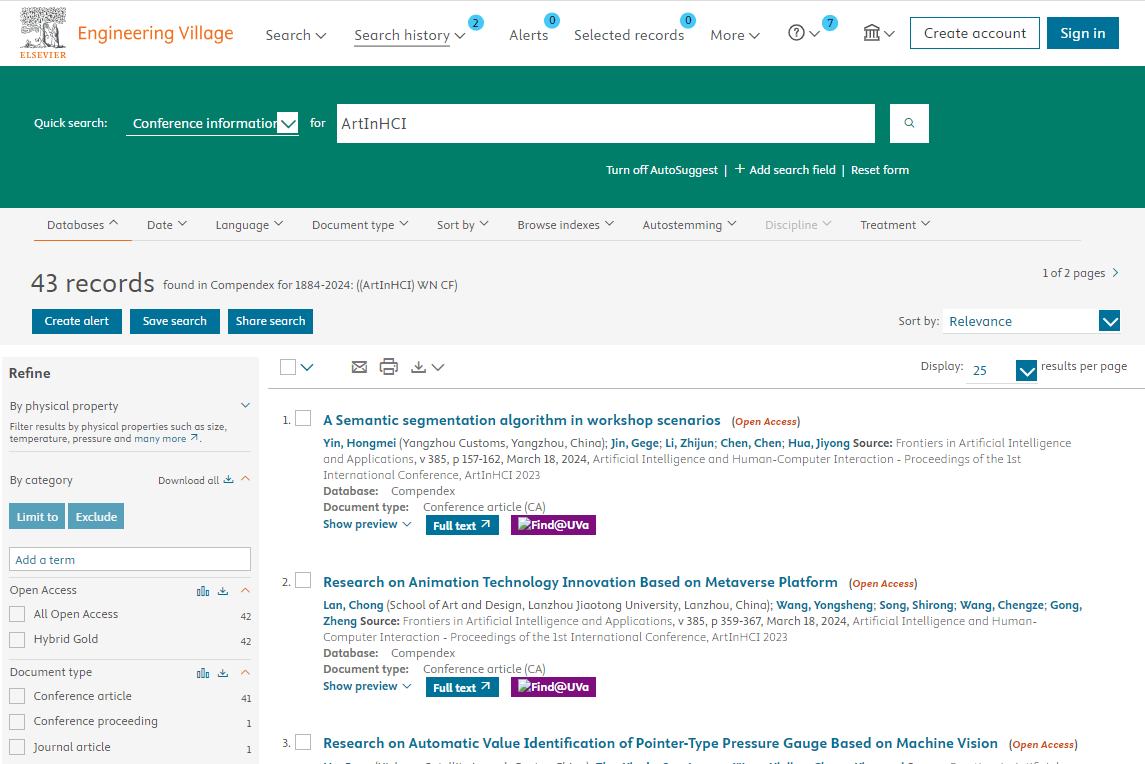
Task: Tick the Conference article filter checkbox
Action: click(x=17, y=696)
